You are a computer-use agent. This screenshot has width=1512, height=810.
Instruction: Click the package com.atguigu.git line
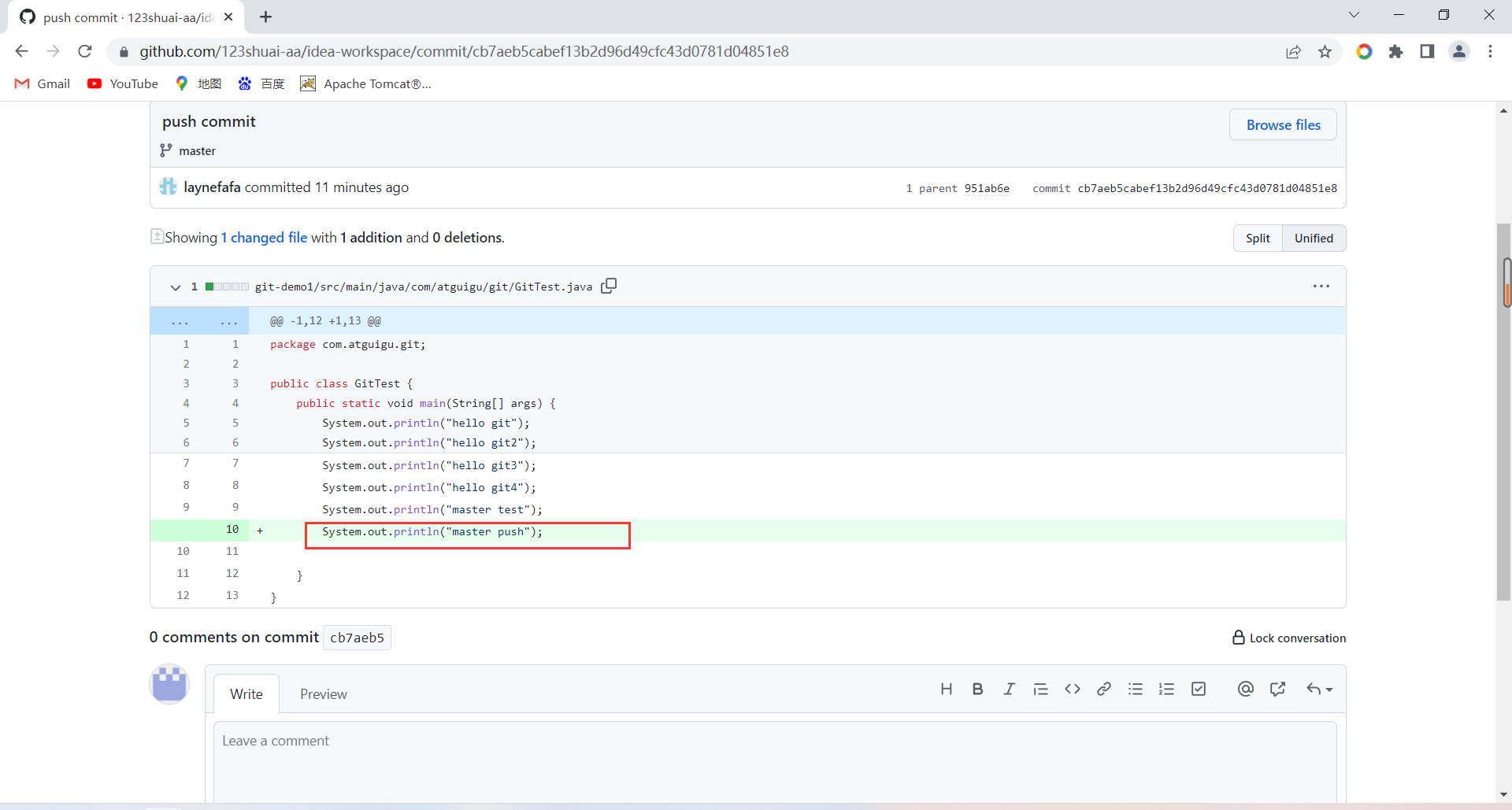(x=347, y=345)
